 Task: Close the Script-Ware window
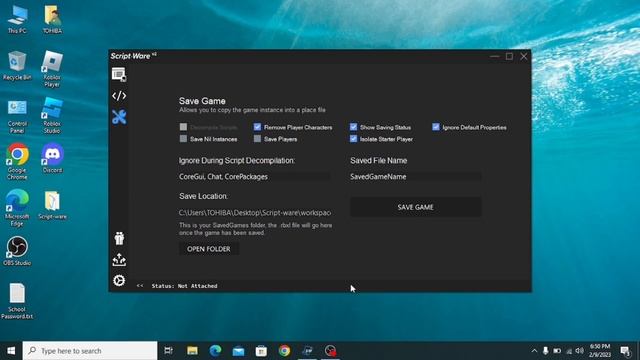[x=524, y=56]
